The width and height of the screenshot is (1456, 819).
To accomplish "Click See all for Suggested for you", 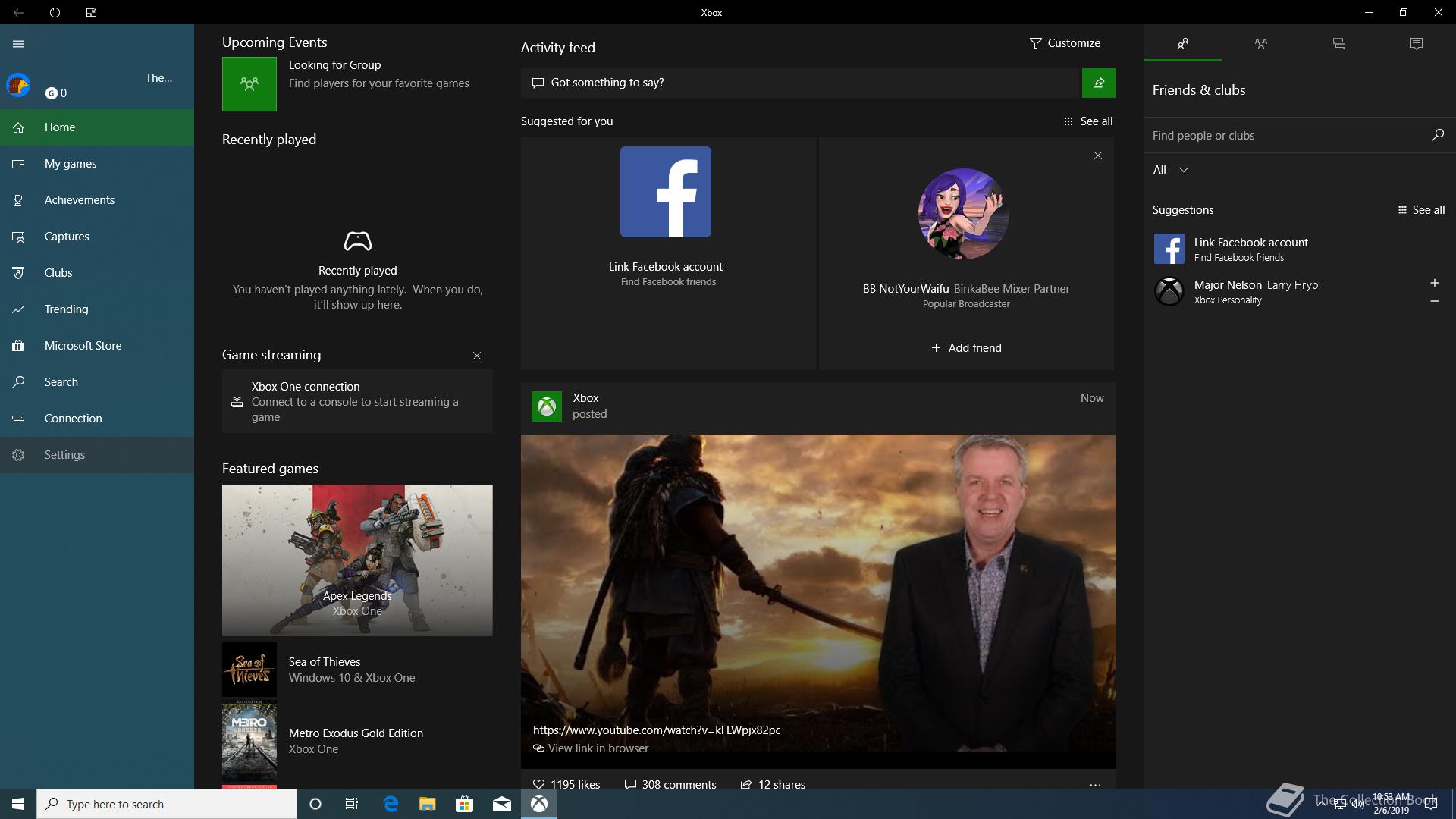I will tap(1088, 121).
